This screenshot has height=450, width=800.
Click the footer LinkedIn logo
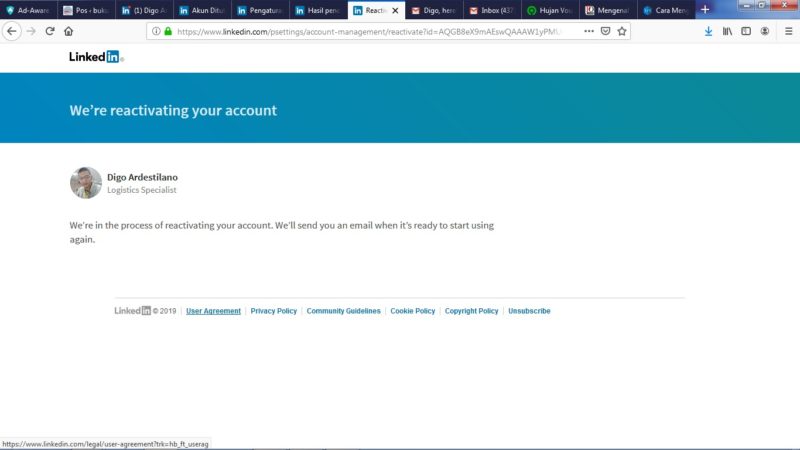133,311
